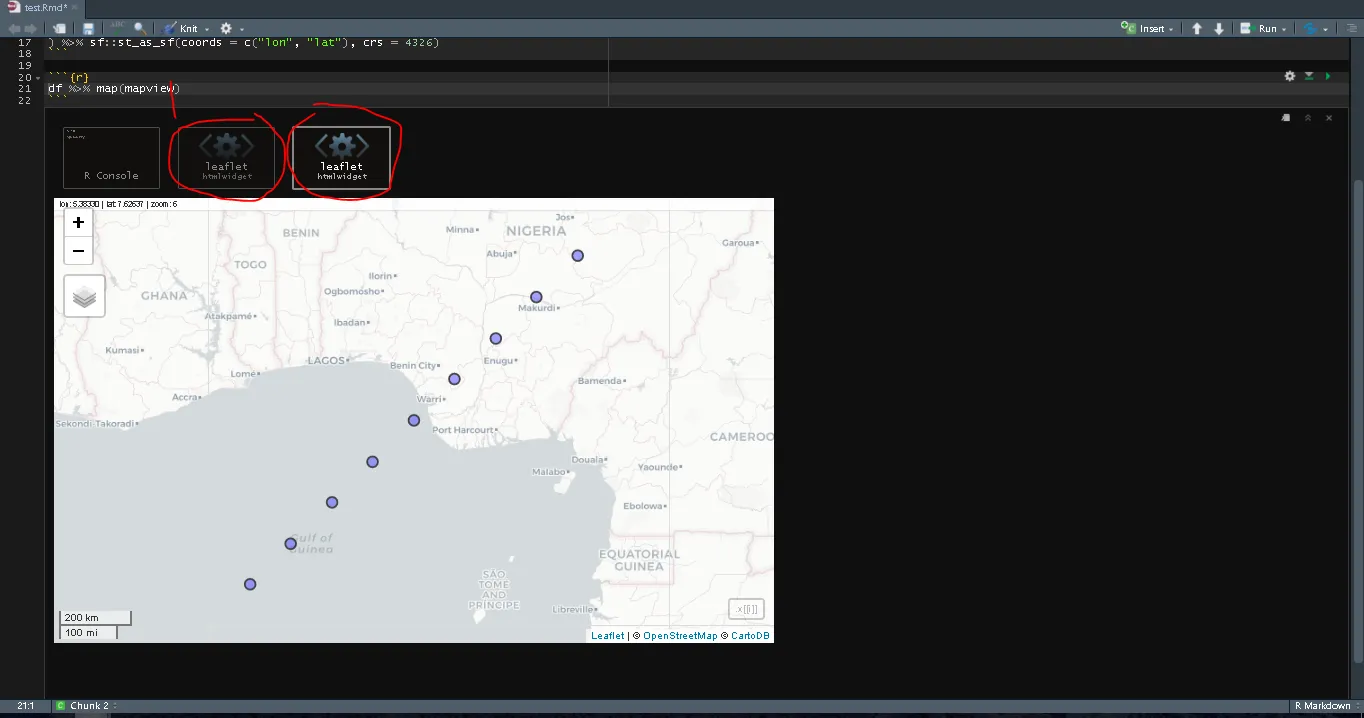Click the 21:1 cursor position indicator

(x=26, y=706)
